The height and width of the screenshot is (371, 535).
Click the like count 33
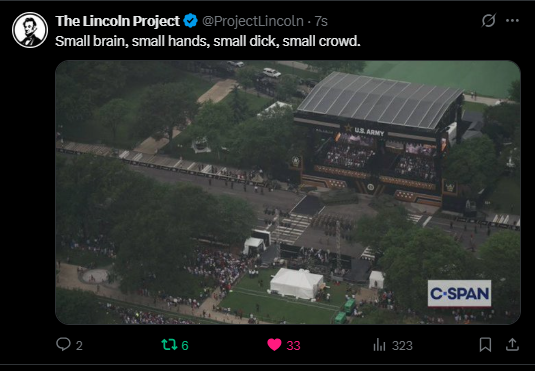293,346
